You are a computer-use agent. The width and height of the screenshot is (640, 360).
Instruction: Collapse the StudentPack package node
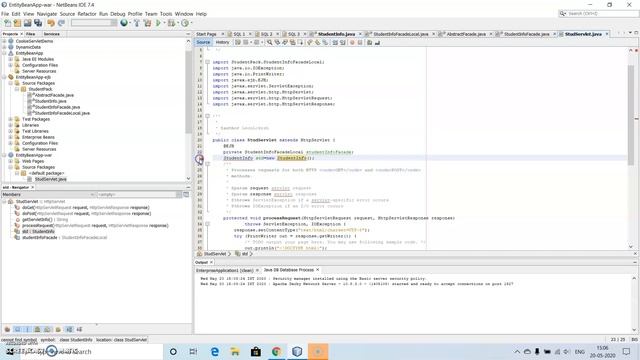[x=17, y=89]
